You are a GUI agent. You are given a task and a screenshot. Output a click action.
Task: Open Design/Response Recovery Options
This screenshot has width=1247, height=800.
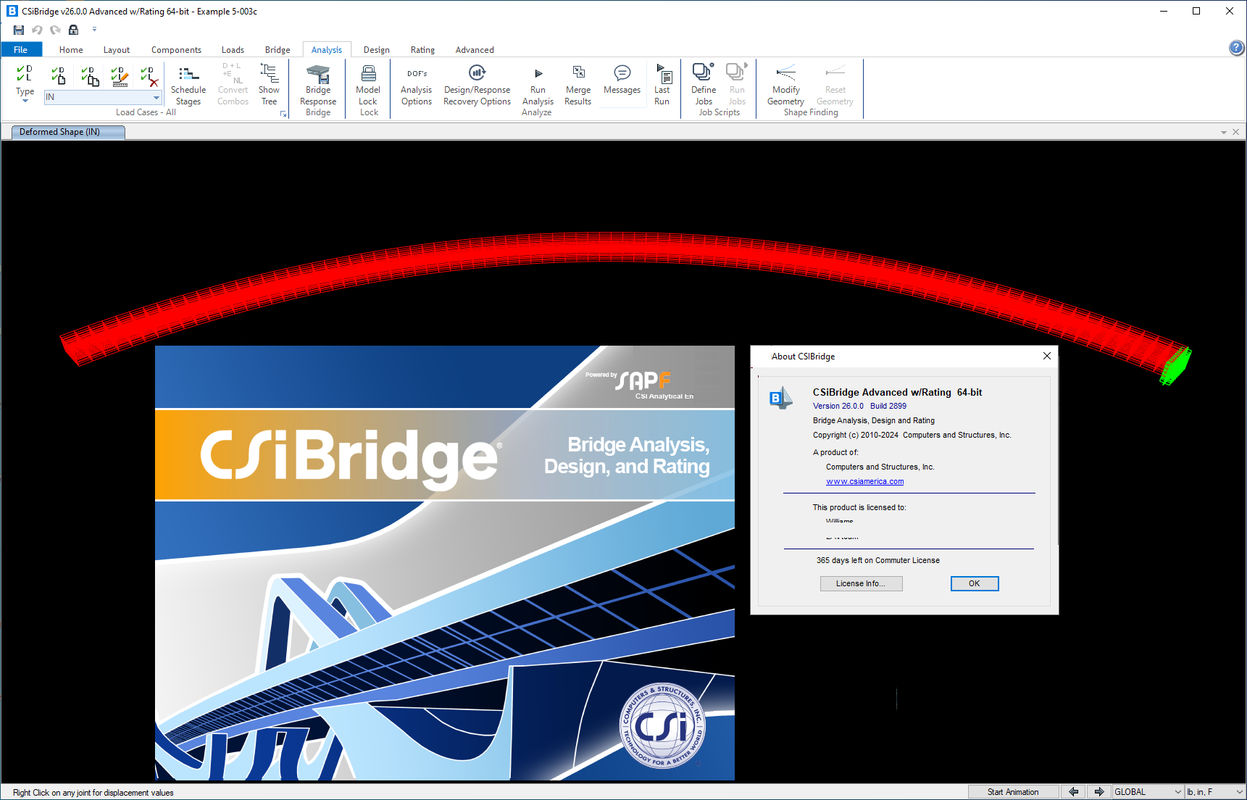477,85
